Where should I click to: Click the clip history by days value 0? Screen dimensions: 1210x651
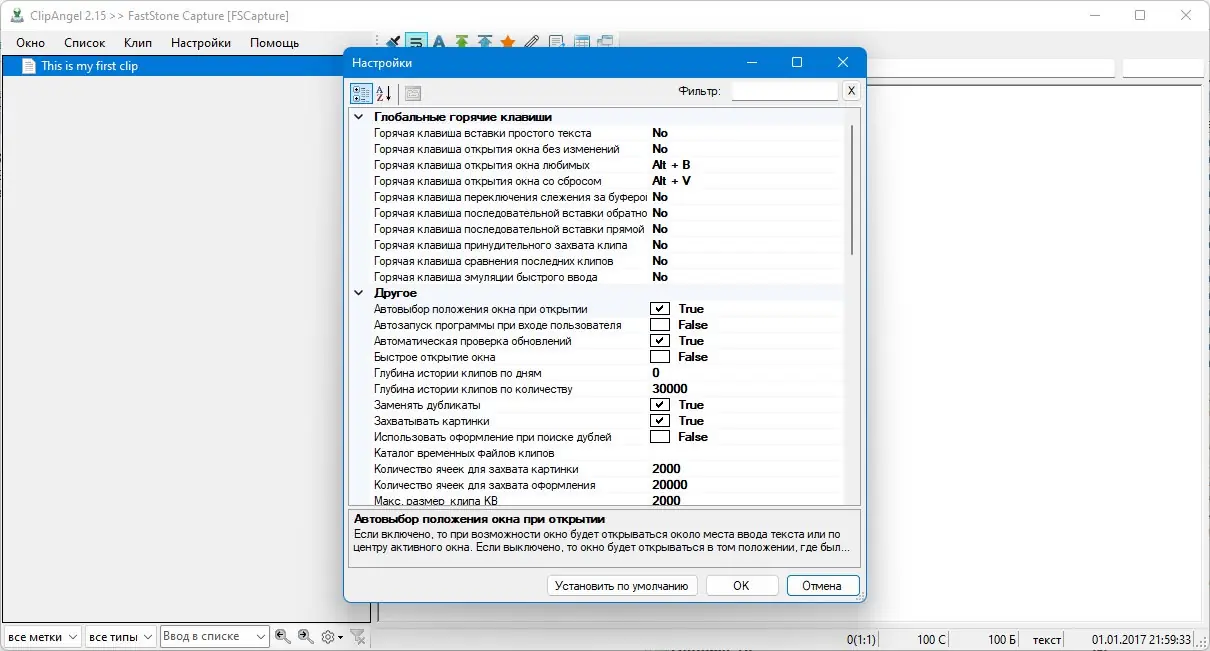pos(656,373)
